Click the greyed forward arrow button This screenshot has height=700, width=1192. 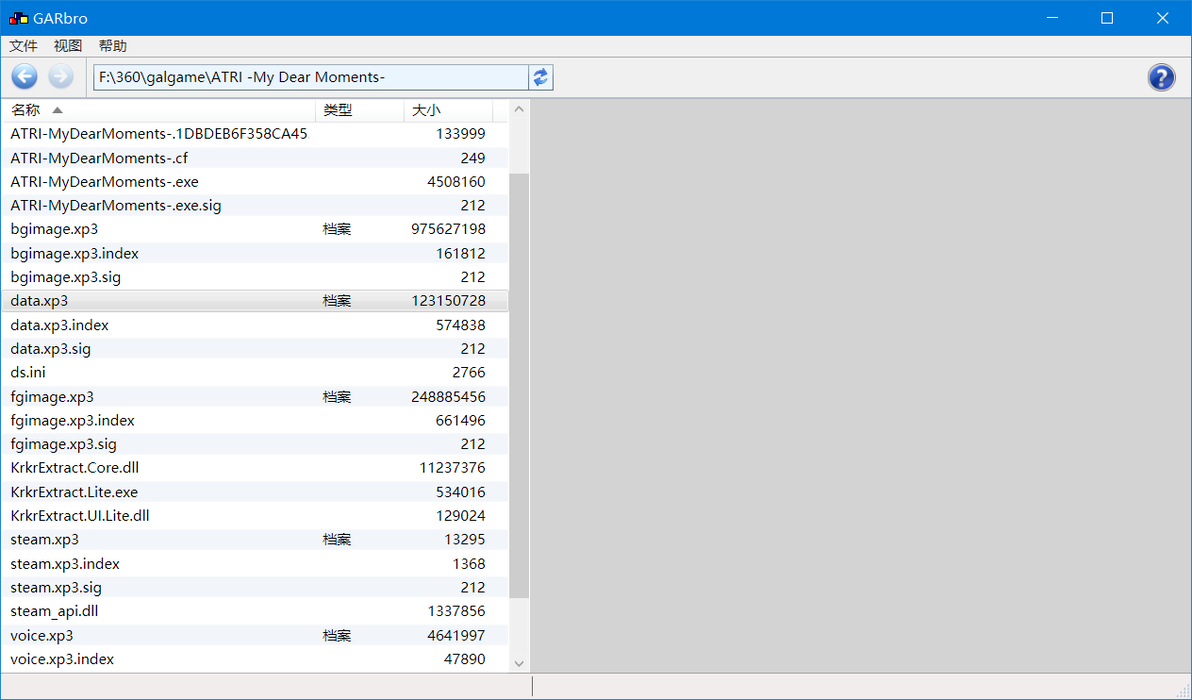(61, 77)
